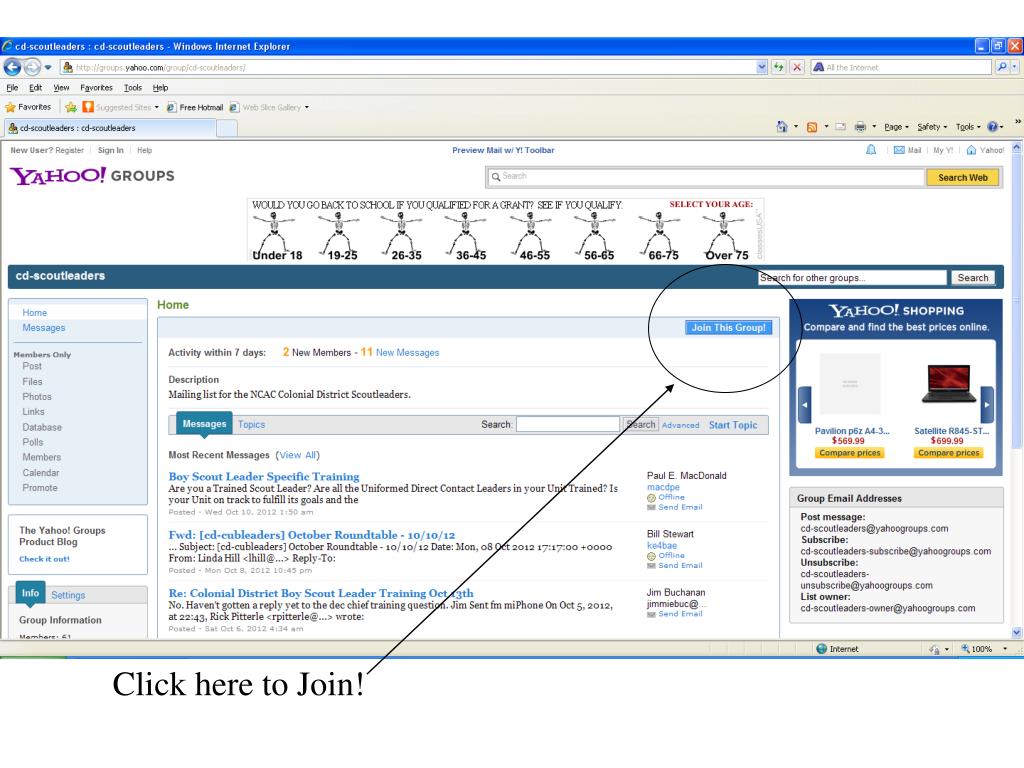Image resolution: width=1024 pixels, height=768 pixels.
Task: Open the Favorites star button
Action: 28,107
